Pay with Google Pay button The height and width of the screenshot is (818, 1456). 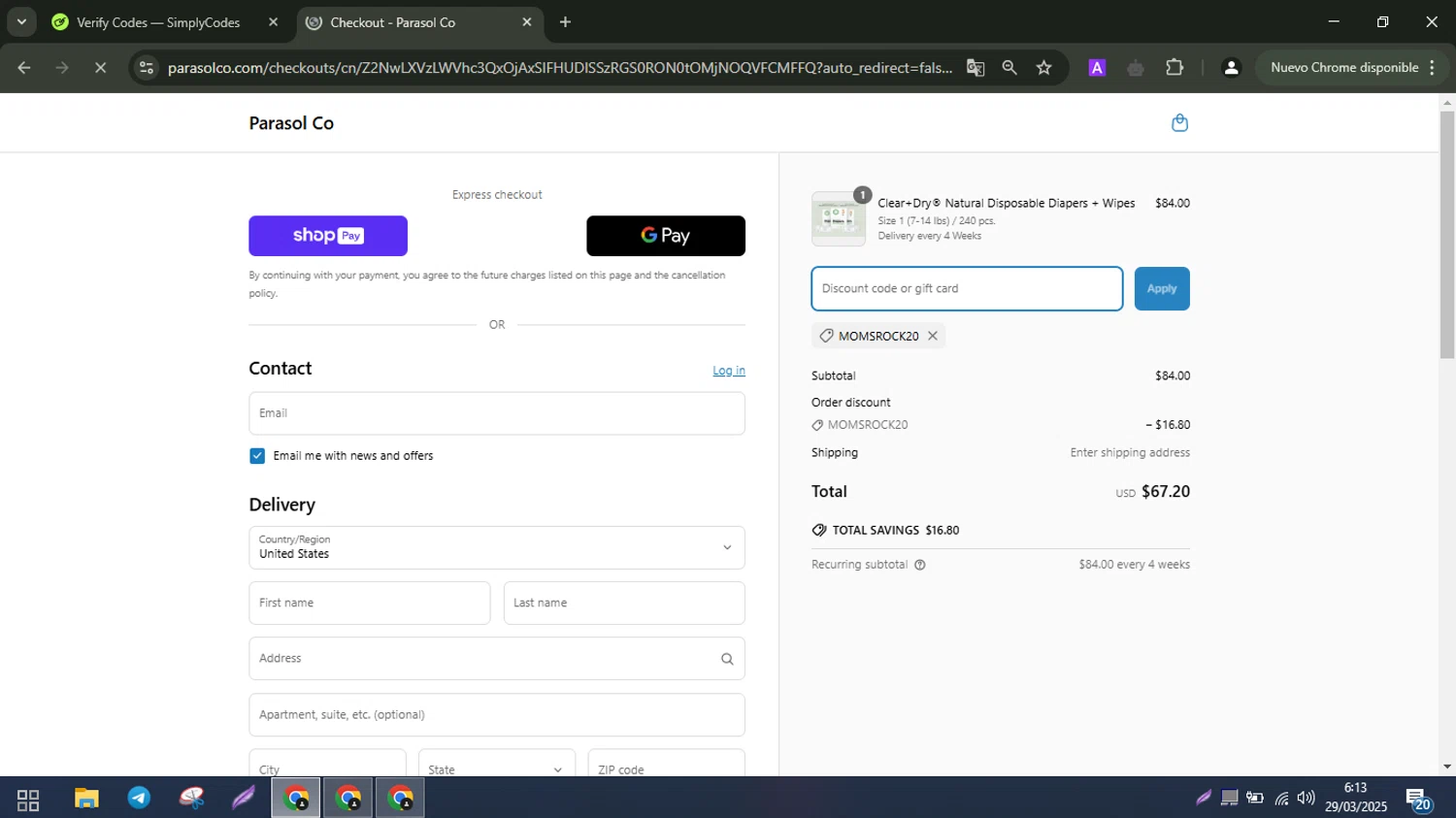pyautogui.click(x=666, y=236)
